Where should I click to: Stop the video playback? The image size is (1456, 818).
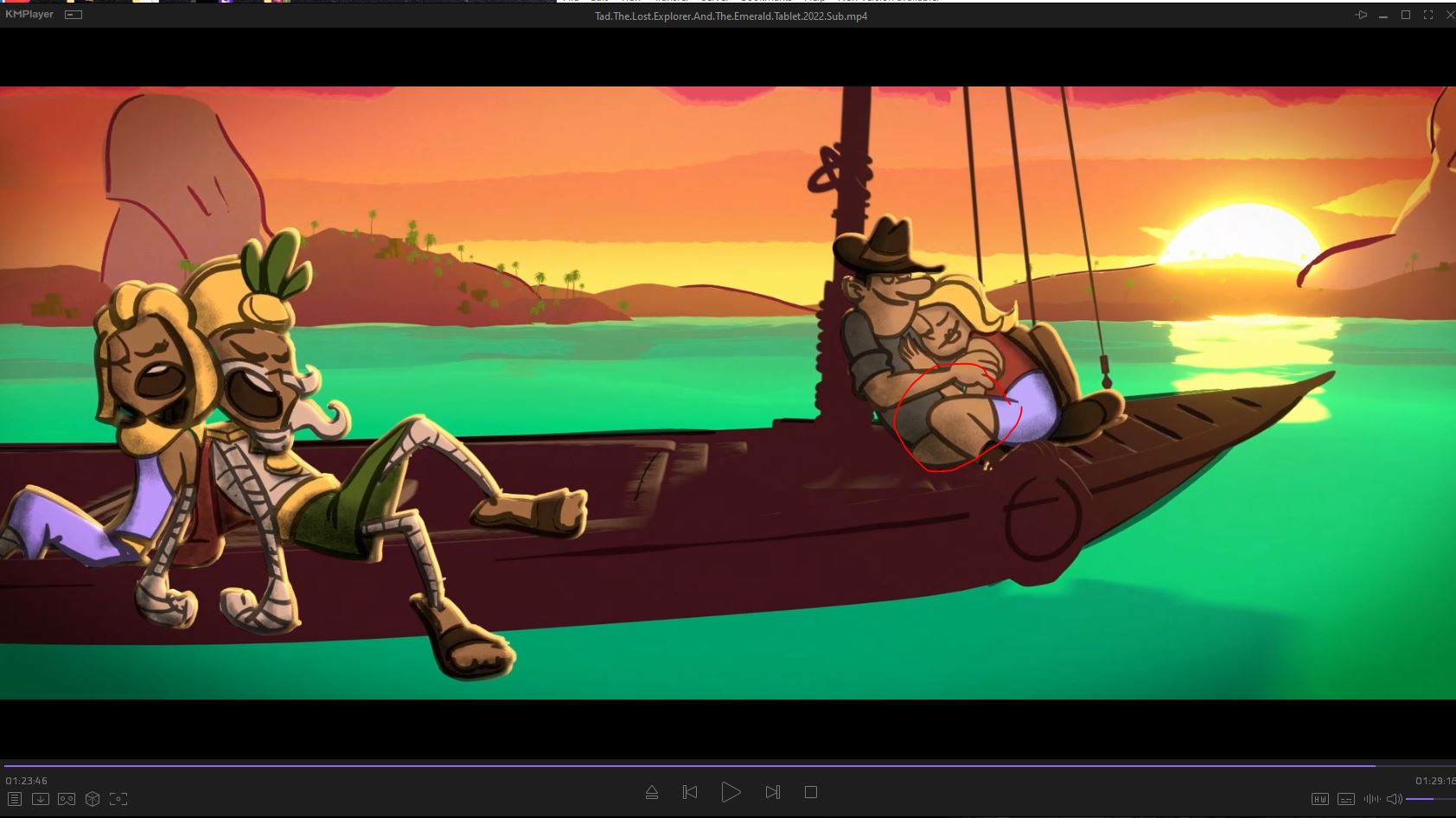810,792
